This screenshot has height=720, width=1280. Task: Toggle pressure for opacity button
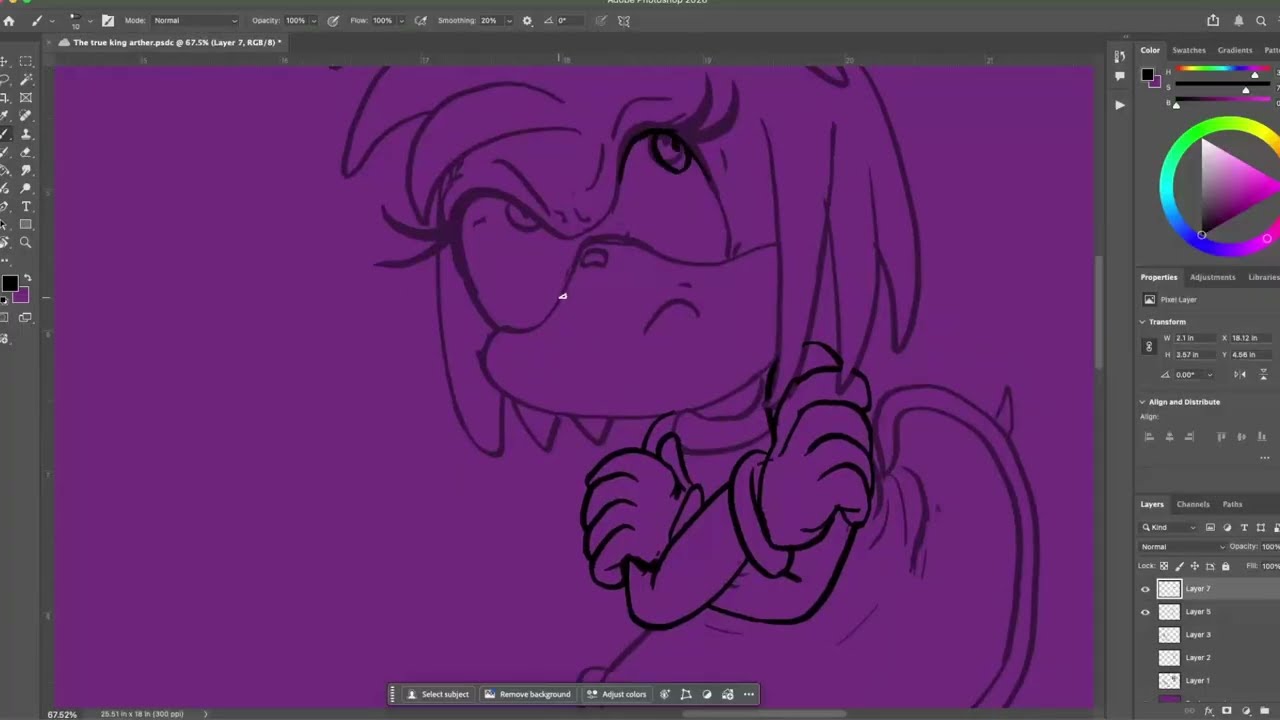click(x=332, y=20)
